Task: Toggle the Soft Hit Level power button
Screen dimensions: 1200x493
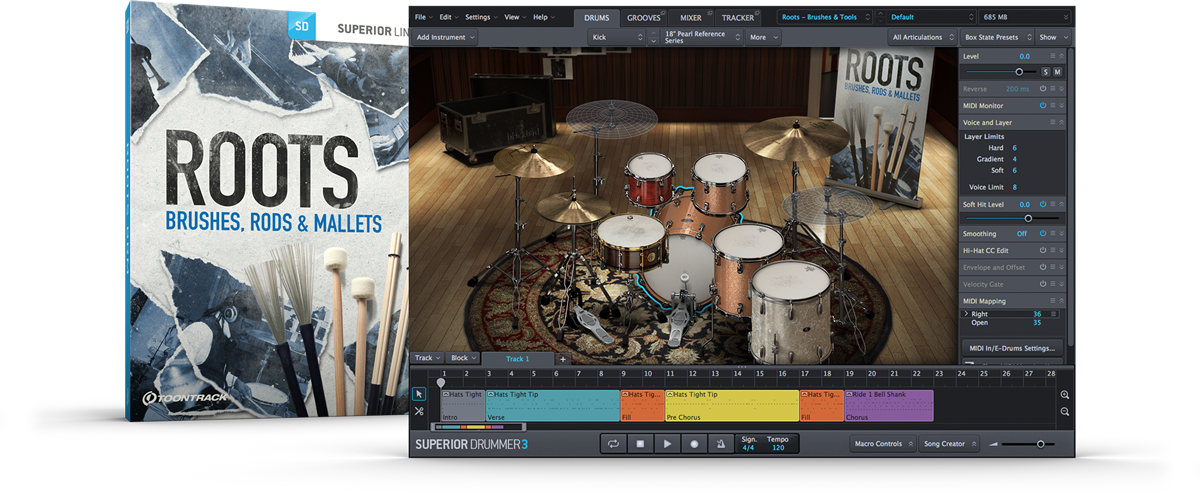Action: (x=1041, y=204)
